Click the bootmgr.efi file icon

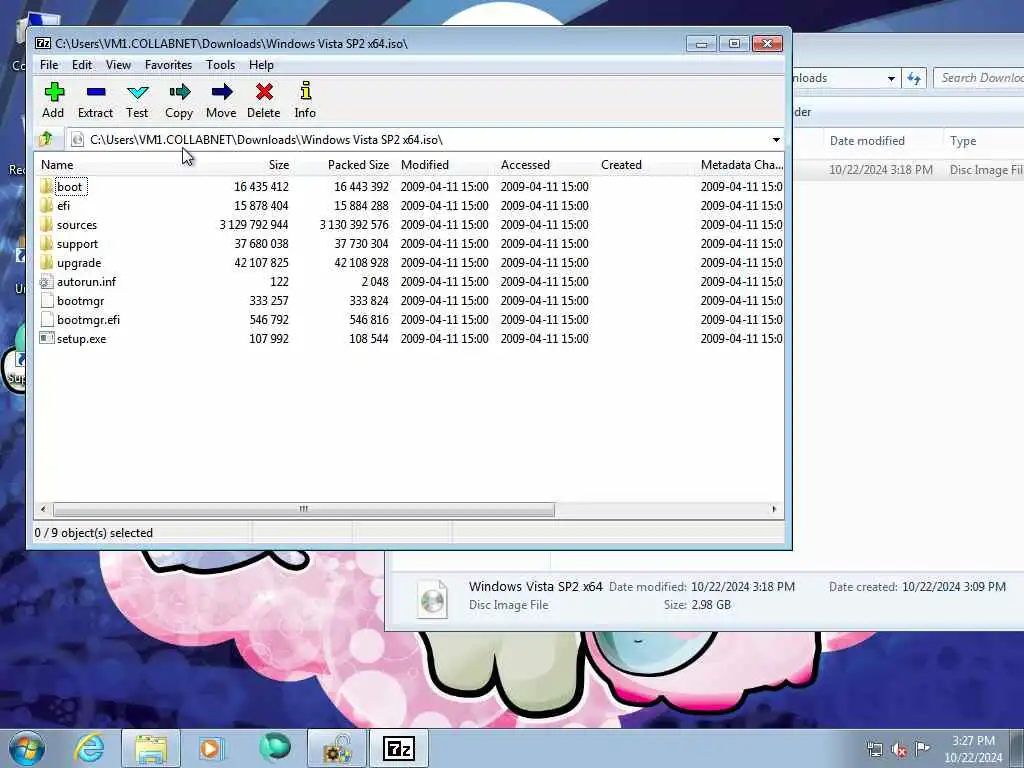(46, 319)
